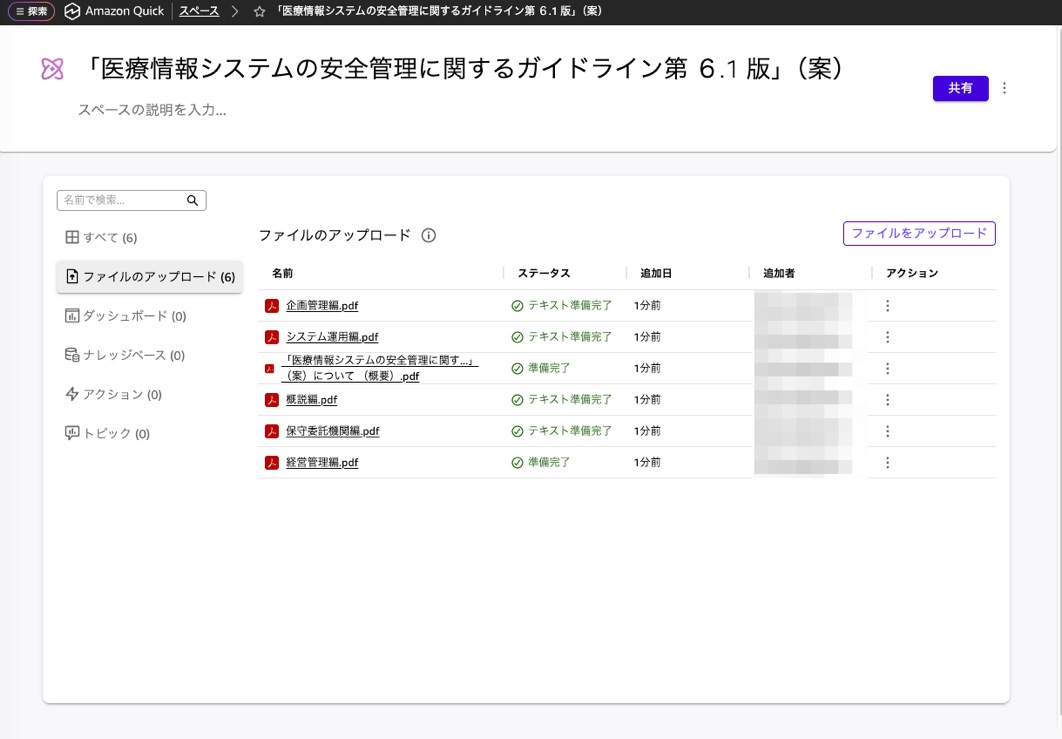Open the システム運用編.pdf file link
1062x739 pixels.
331,337
